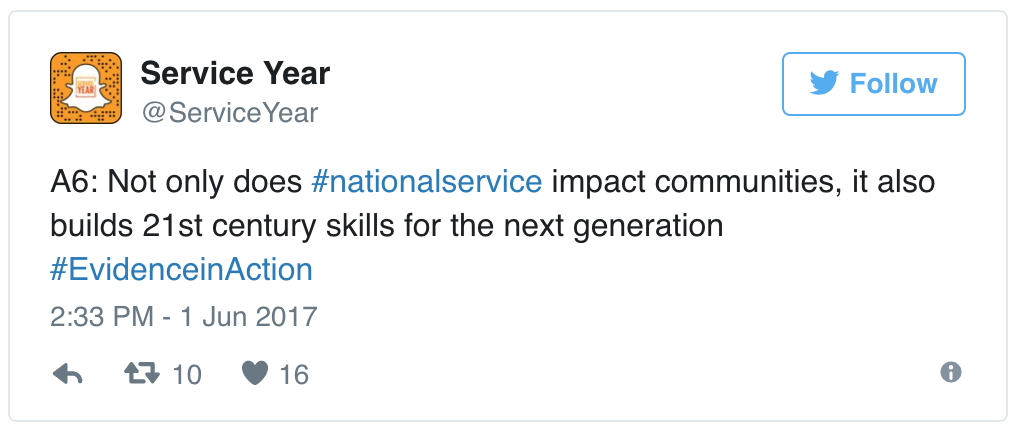The height and width of the screenshot is (430, 1014).
Task: Visit the @ServiceYear handle link
Action: pos(229,113)
